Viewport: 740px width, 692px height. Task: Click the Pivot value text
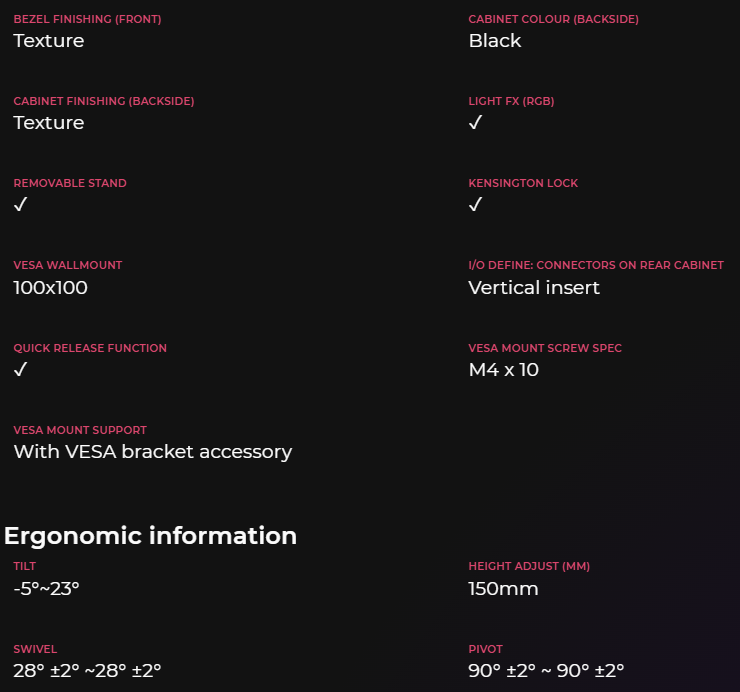click(x=546, y=671)
